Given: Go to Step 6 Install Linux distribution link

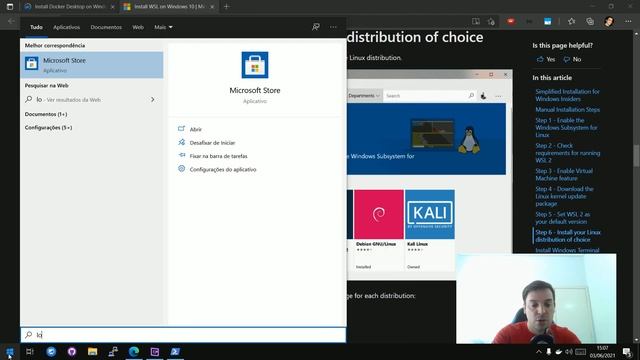Looking at the screenshot, I should click(x=568, y=236).
